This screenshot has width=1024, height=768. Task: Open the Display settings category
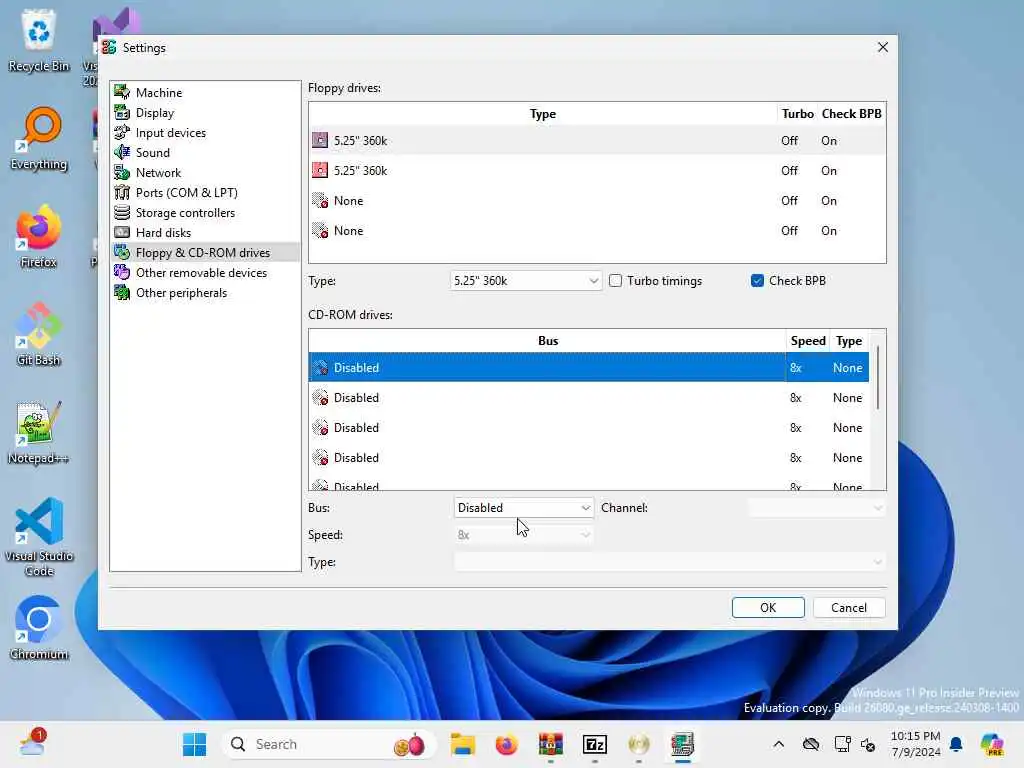(155, 113)
